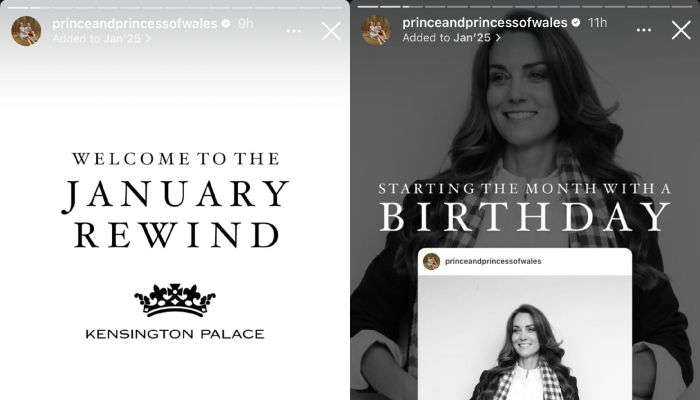Click the right story's verified badge
The image size is (700, 400).
tap(576, 22)
